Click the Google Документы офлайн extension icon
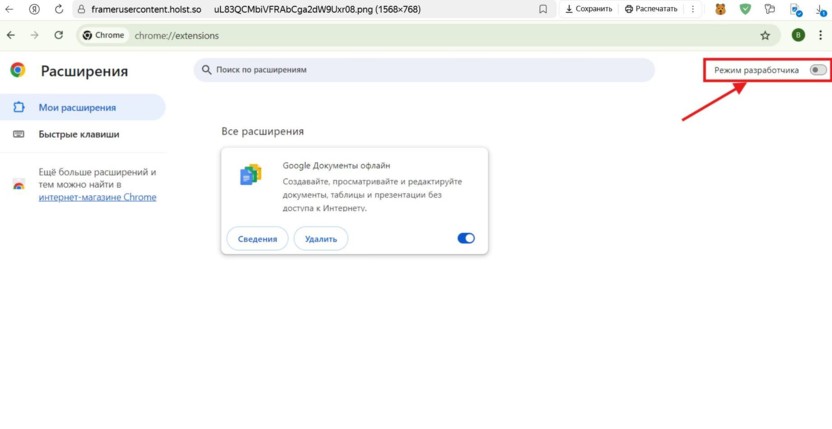Viewport: 832px width, 429px height. click(250, 175)
